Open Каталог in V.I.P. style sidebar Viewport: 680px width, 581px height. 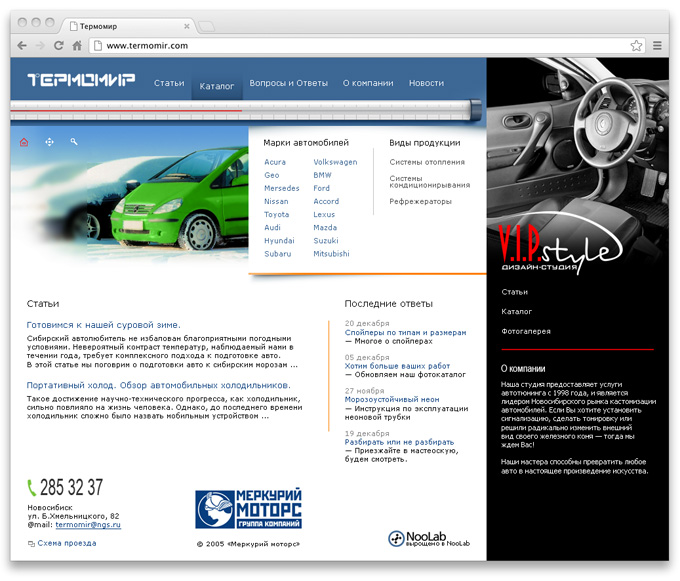(x=516, y=312)
